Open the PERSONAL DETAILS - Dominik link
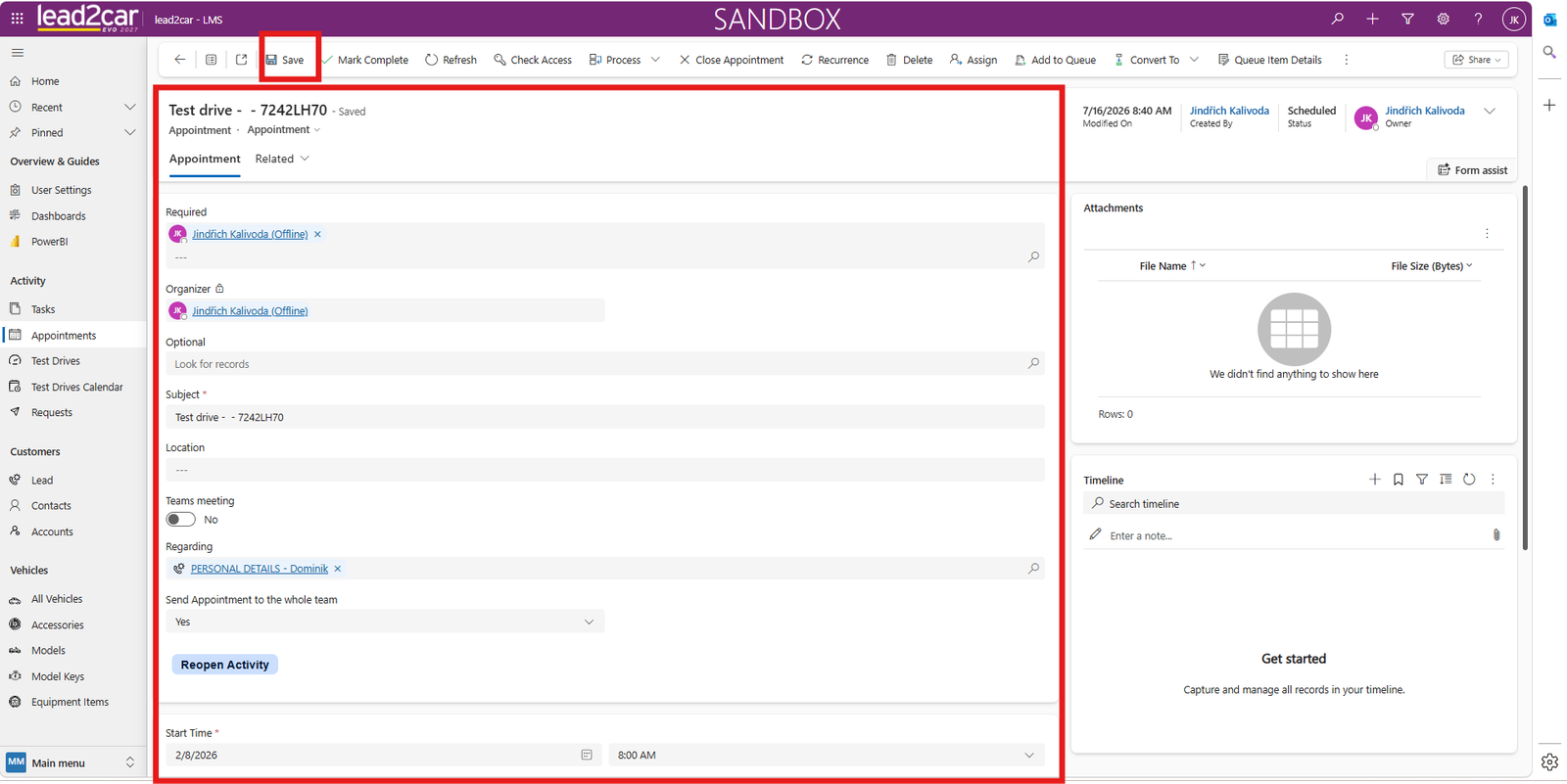Image resolution: width=1567 pixels, height=784 pixels. pos(260,569)
